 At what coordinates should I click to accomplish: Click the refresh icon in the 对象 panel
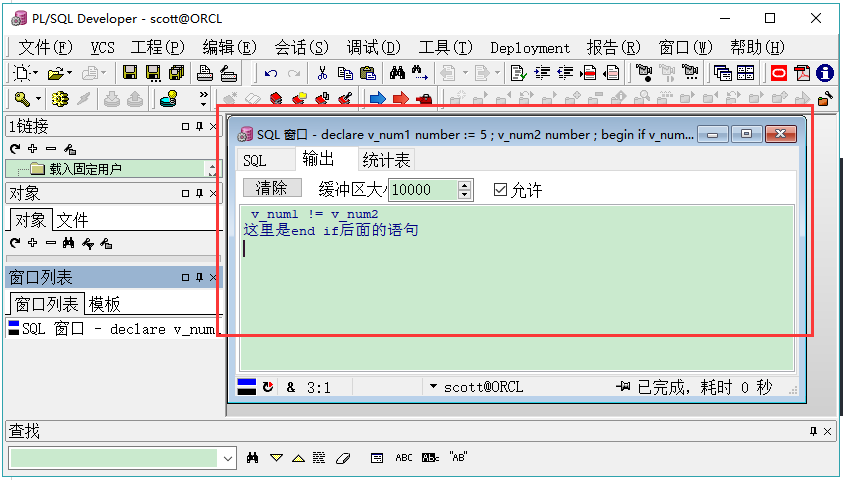click(15, 243)
